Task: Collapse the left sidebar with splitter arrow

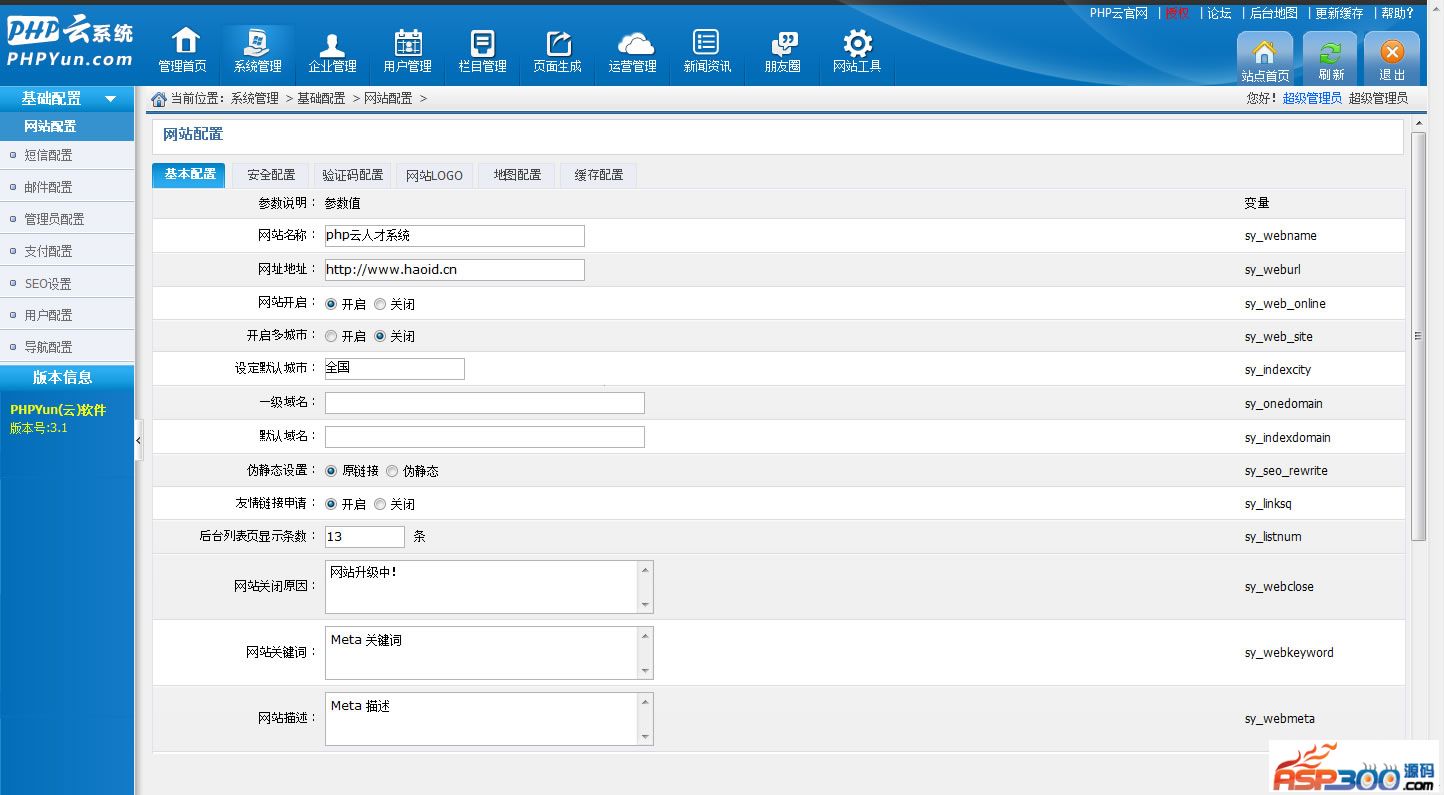Action: [138, 440]
